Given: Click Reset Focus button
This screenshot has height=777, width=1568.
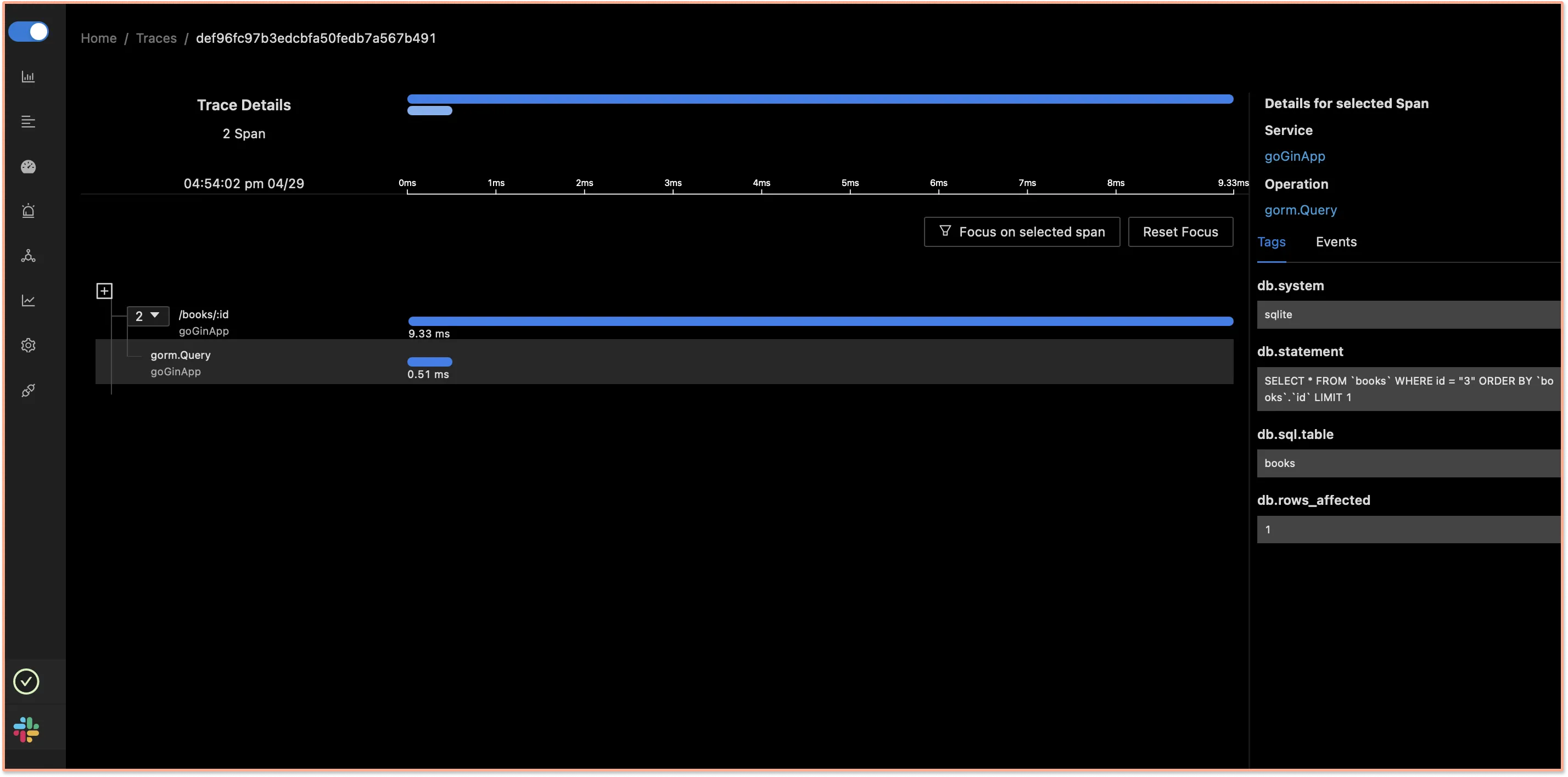Looking at the screenshot, I should [x=1180, y=232].
